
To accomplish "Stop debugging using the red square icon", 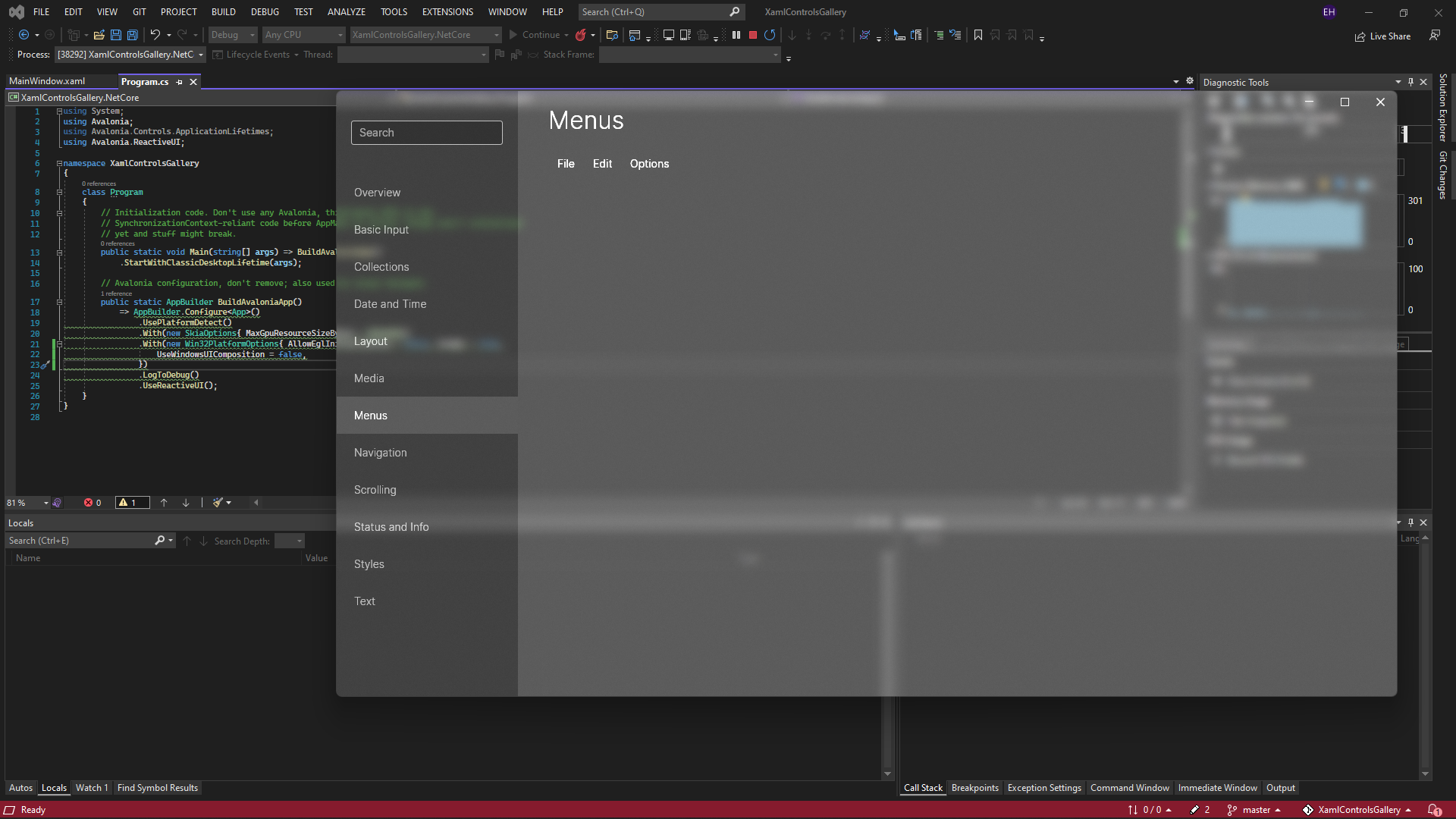I will click(x=752, y=35).
